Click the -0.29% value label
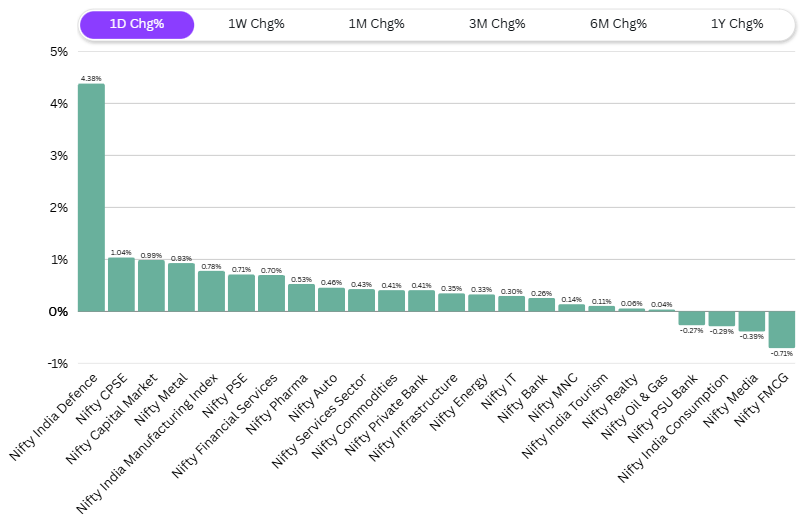Image resolution: width=806 pixels, height=527 pixels. point(722,332)
